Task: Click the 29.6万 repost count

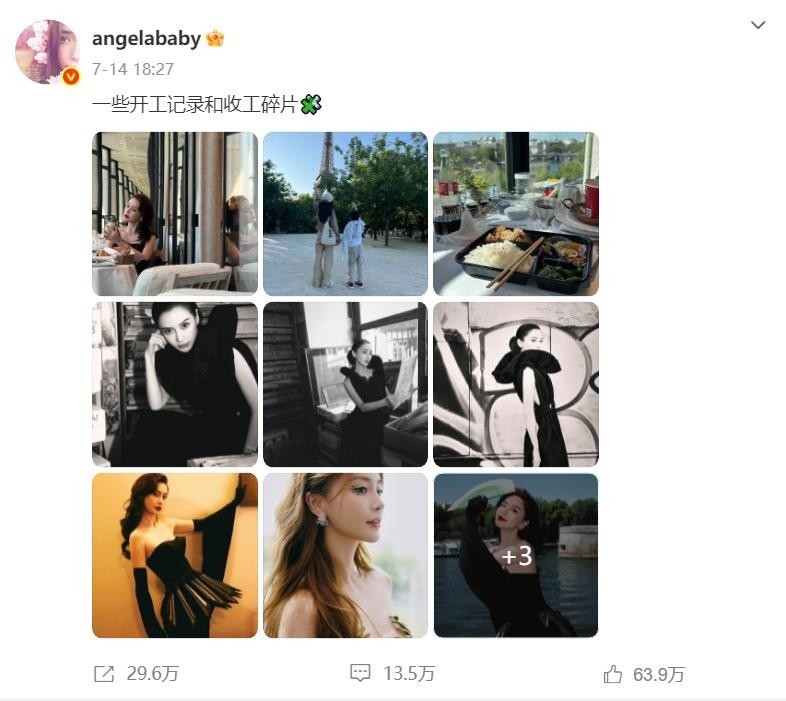Action: tap(152, 673)
